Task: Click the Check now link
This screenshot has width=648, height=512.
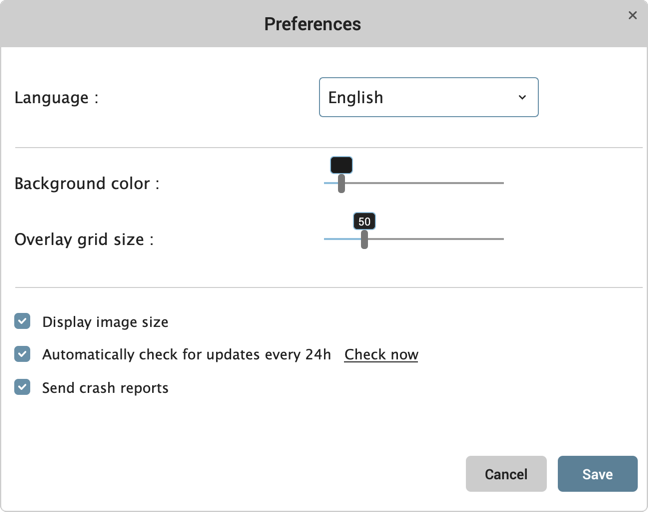Action: [381, 355]
